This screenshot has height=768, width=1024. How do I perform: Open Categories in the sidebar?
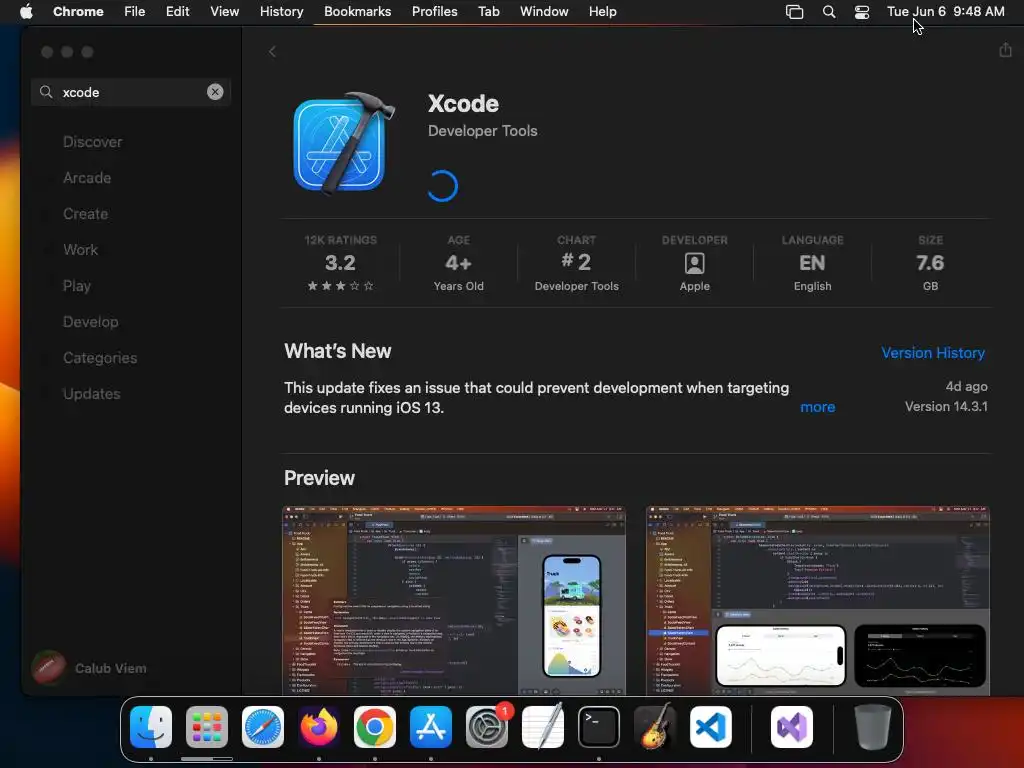pyautogui.click(x=100, y=358)
